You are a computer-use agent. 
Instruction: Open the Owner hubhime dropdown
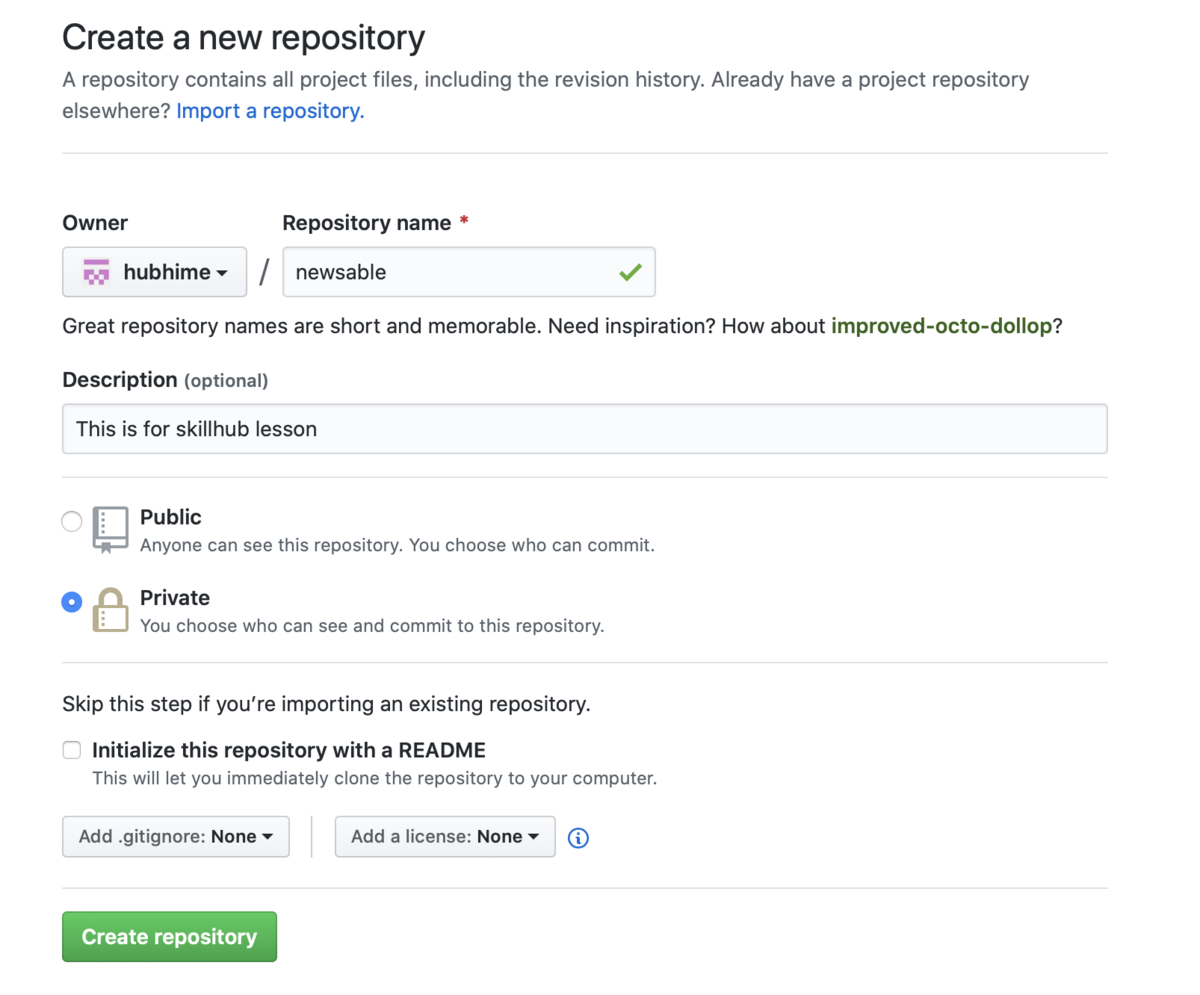[x=154, y=272]
